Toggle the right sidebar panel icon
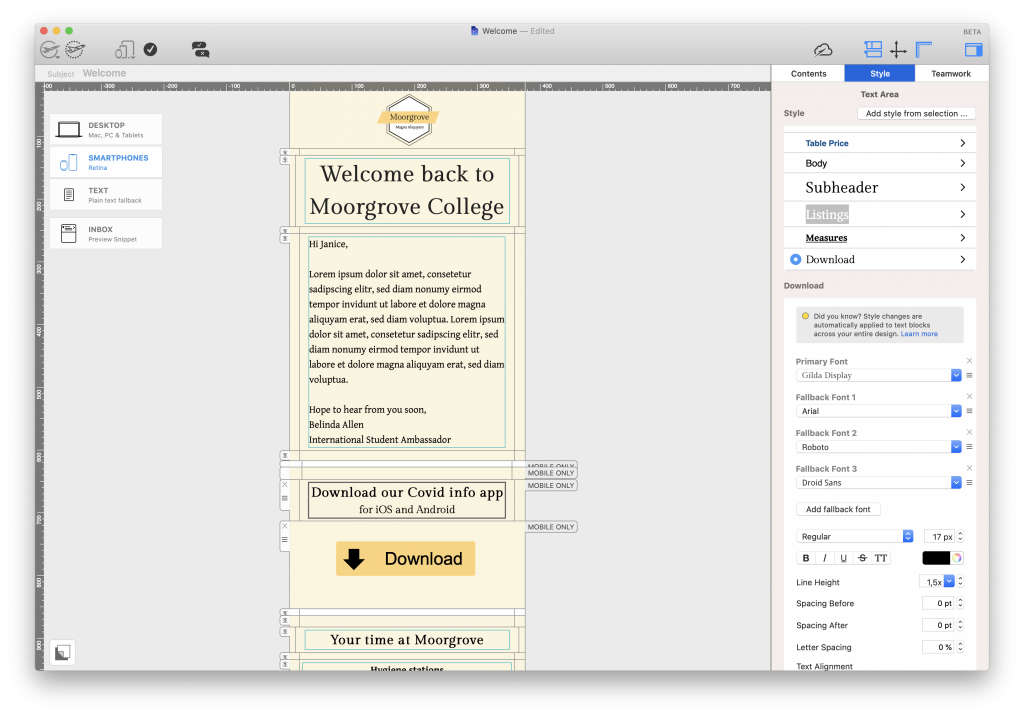 [x=973, y=50]
